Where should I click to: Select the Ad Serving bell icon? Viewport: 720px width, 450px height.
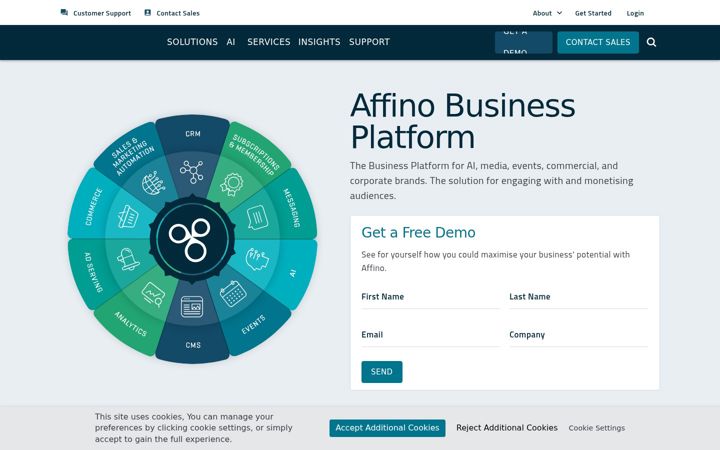point(128,259)
